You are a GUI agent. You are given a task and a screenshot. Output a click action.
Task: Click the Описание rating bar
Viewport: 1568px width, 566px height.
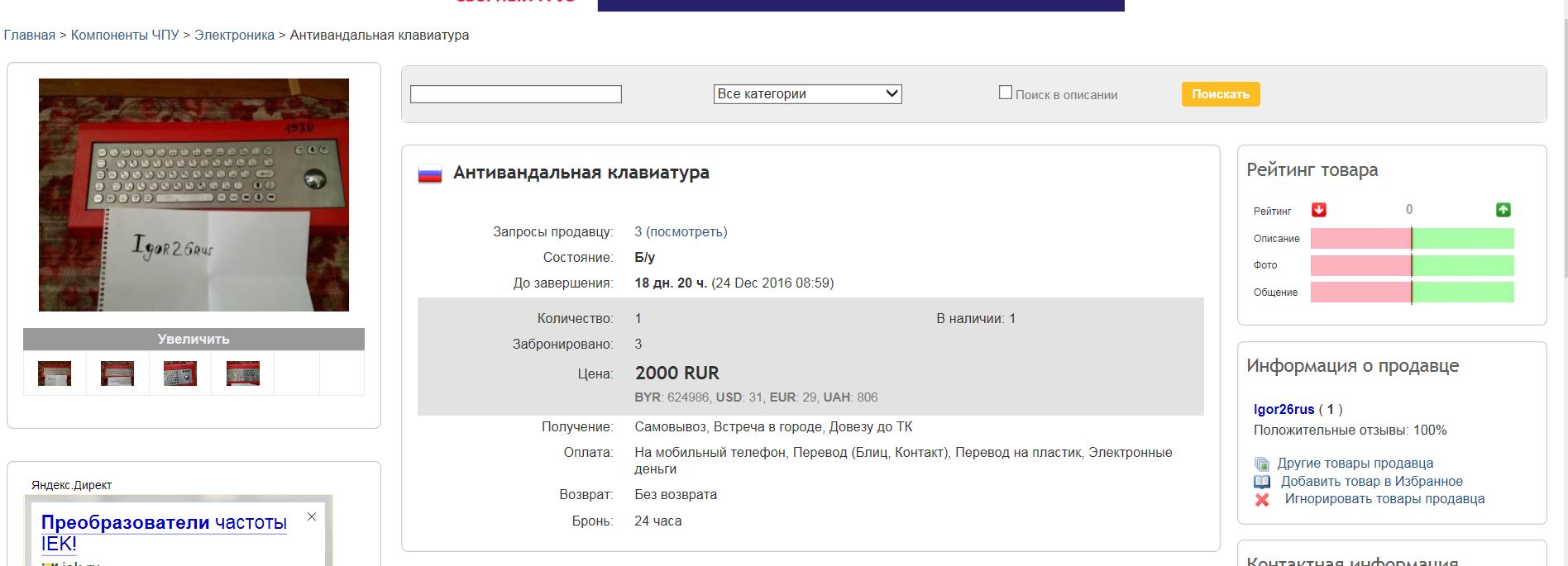(1413, 239)
